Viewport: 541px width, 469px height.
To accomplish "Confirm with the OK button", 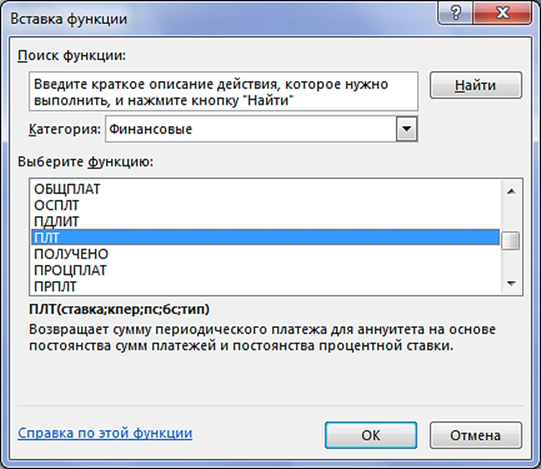I will [x=371, y=435].
